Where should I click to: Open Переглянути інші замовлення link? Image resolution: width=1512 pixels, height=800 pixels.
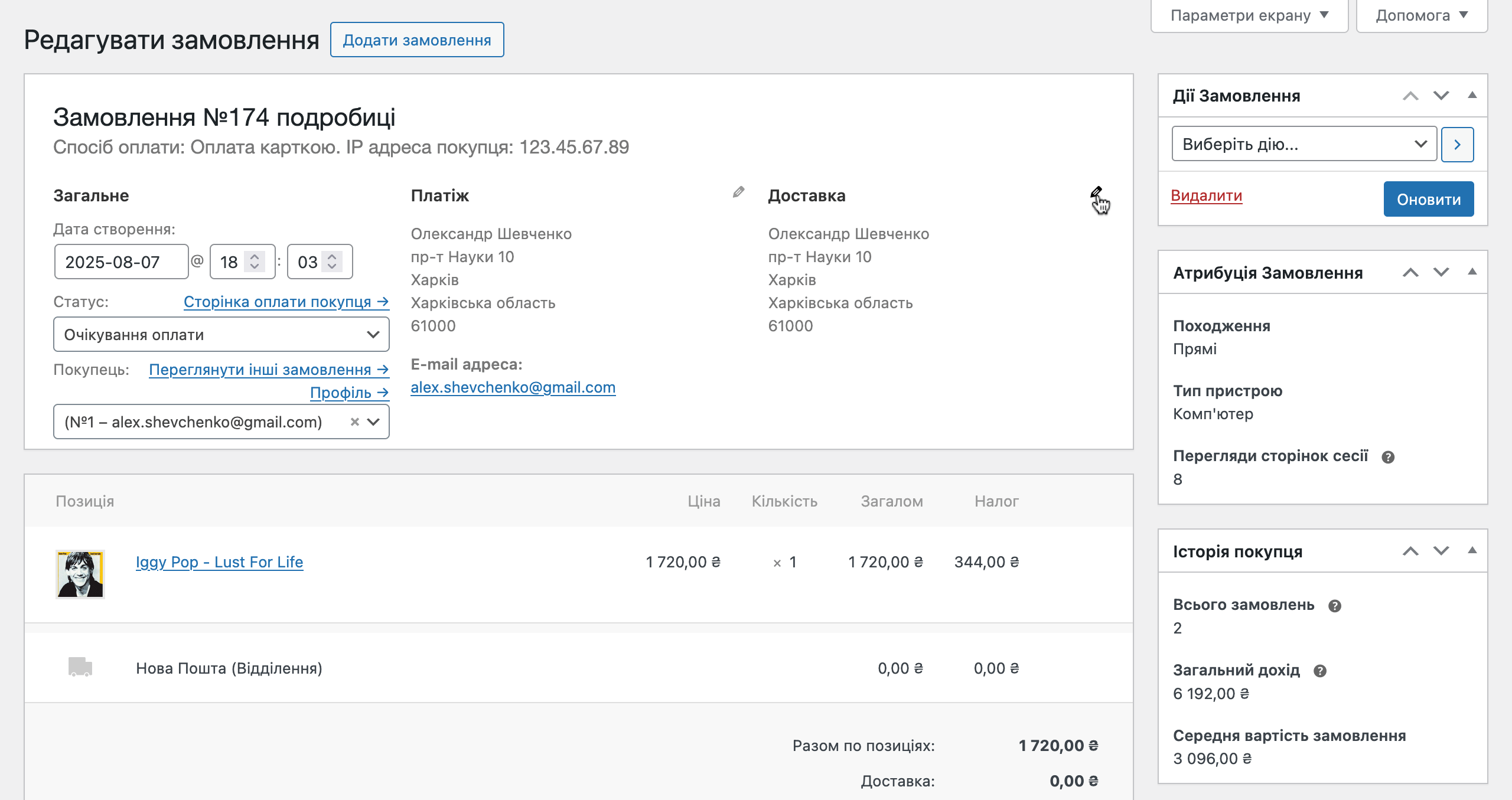coord(269,370)
